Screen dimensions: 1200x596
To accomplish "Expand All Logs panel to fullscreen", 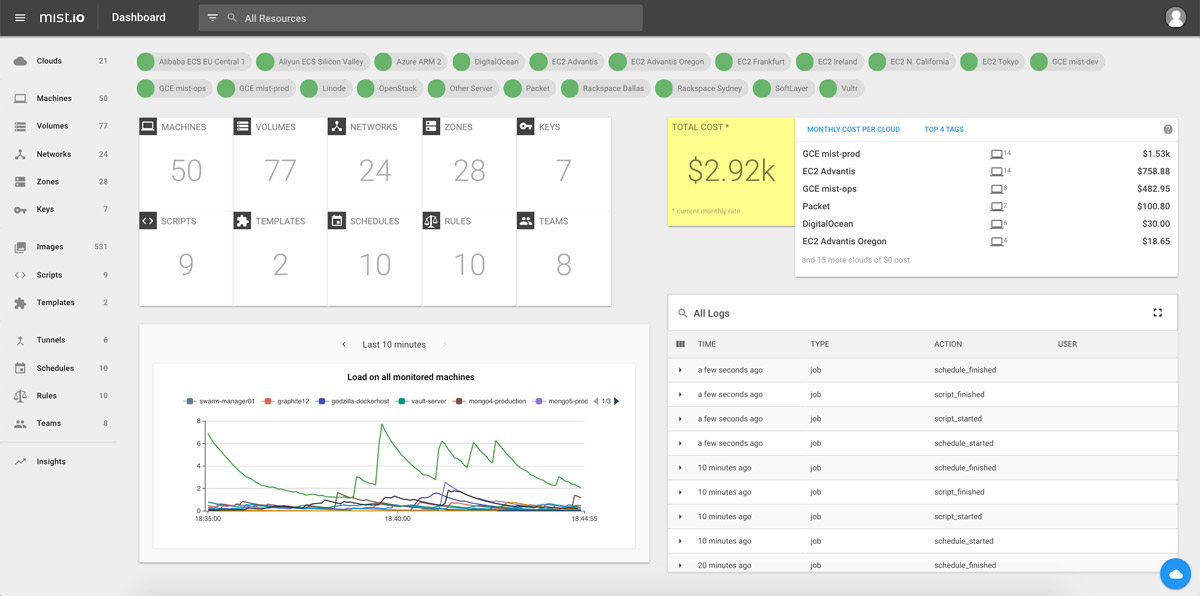I will [1157, 312].
